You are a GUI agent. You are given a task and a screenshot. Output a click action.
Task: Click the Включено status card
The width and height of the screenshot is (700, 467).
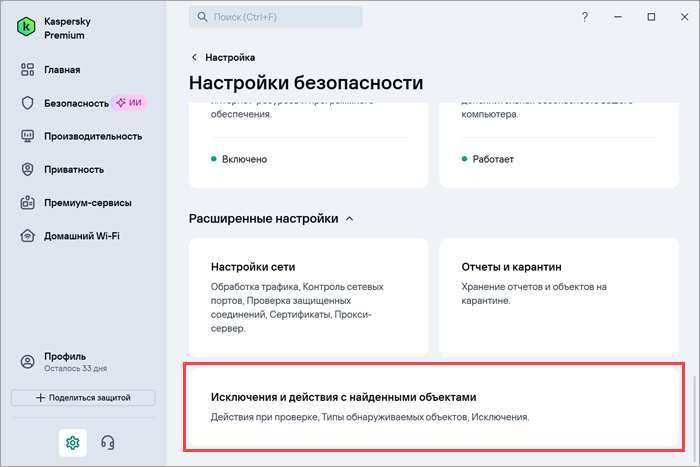tap(308, 146)
